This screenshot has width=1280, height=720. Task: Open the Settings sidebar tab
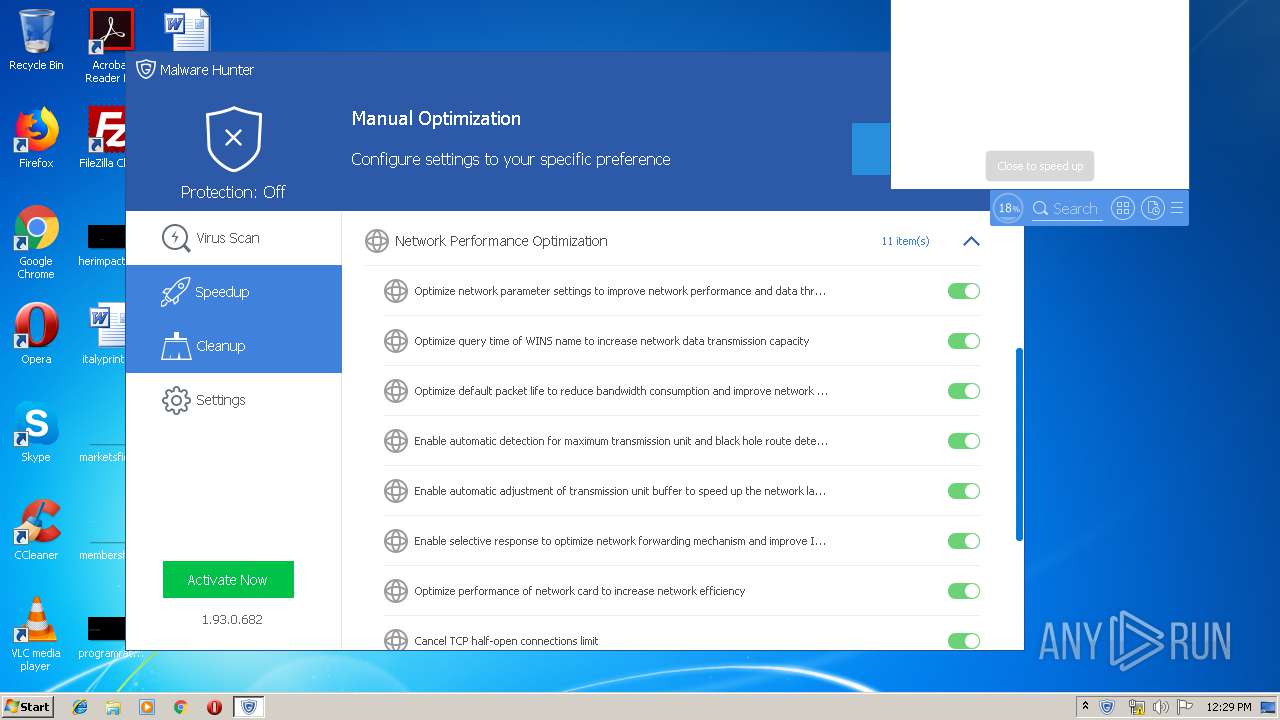pyautogui.click(x=233, y=400)
